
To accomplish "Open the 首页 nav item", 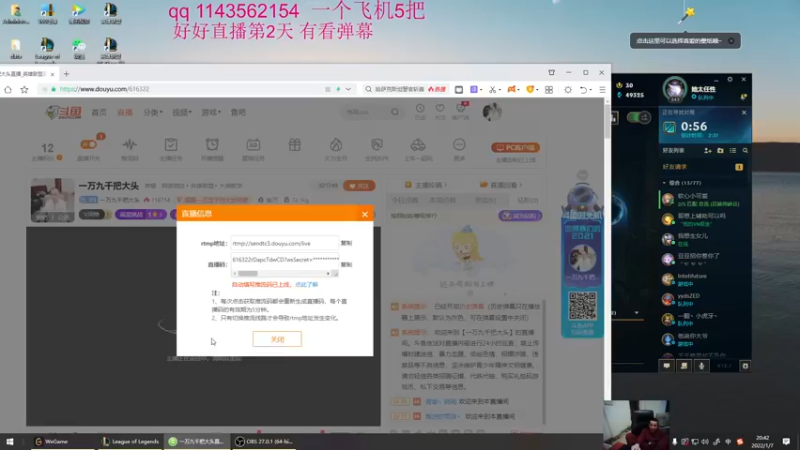I will 99,112.
